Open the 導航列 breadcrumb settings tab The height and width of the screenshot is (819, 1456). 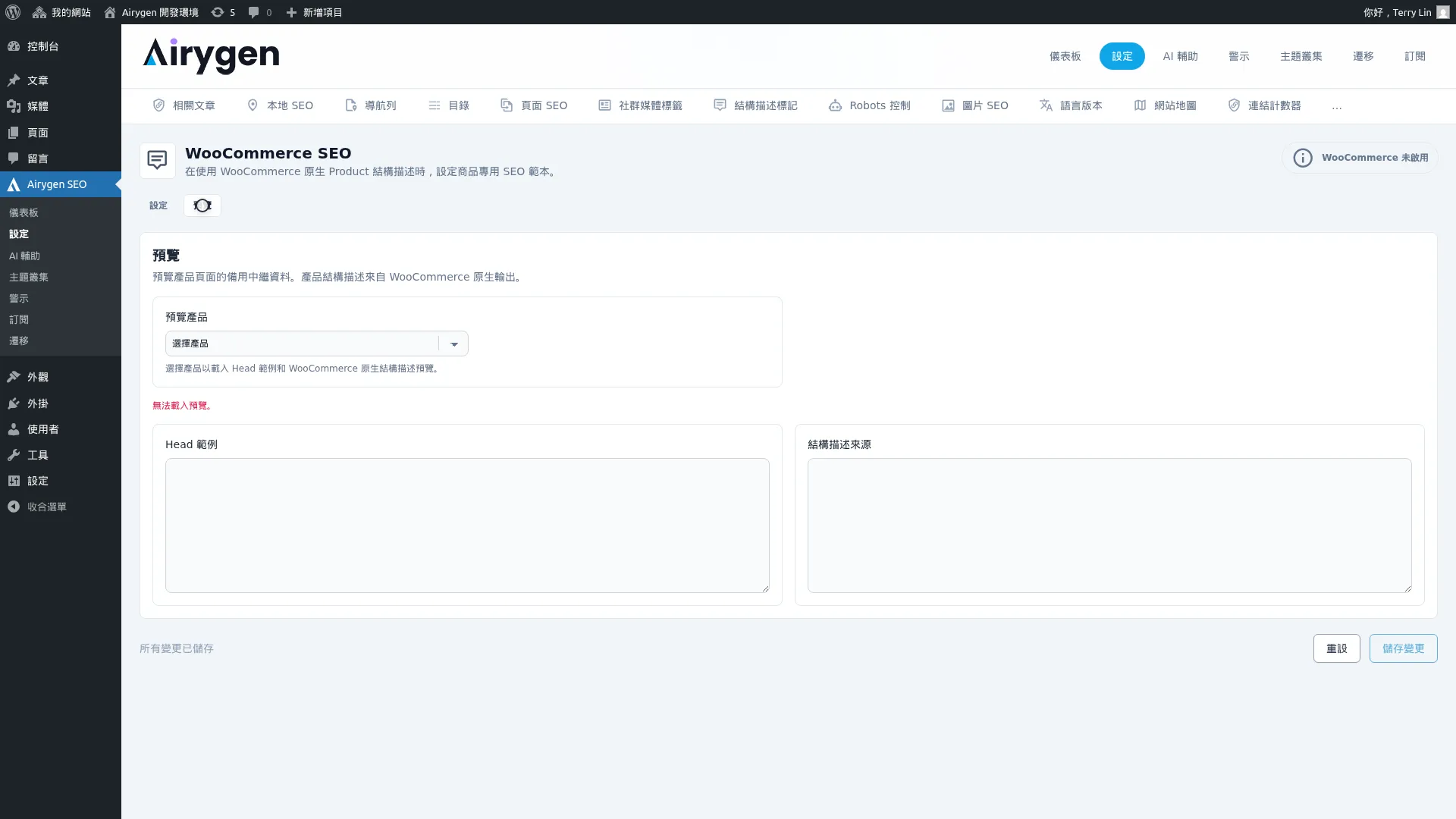coord(371,105)
